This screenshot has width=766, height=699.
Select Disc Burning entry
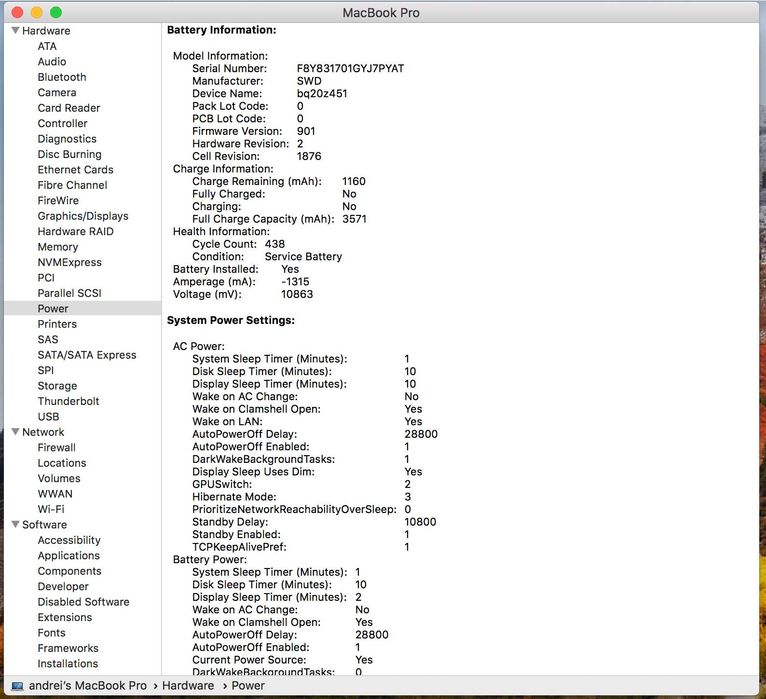pyautogui.click(x=70, y=154)
